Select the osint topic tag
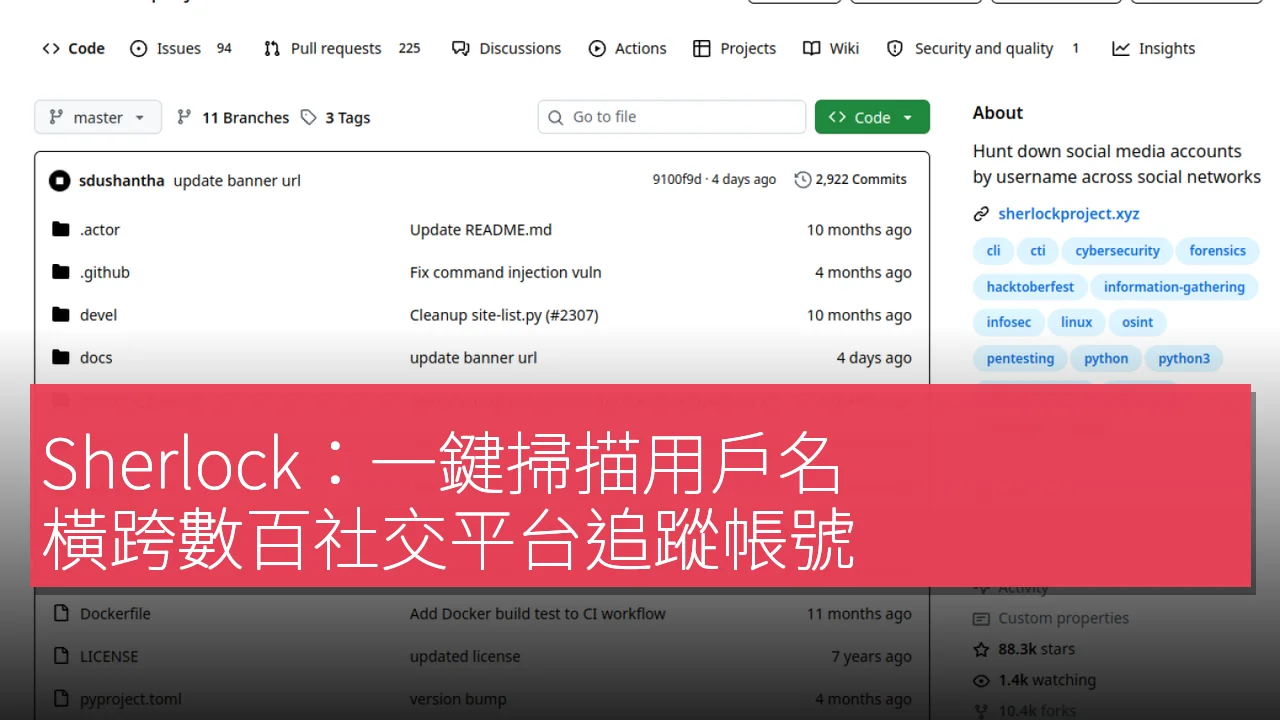 tap(1138, 323)
